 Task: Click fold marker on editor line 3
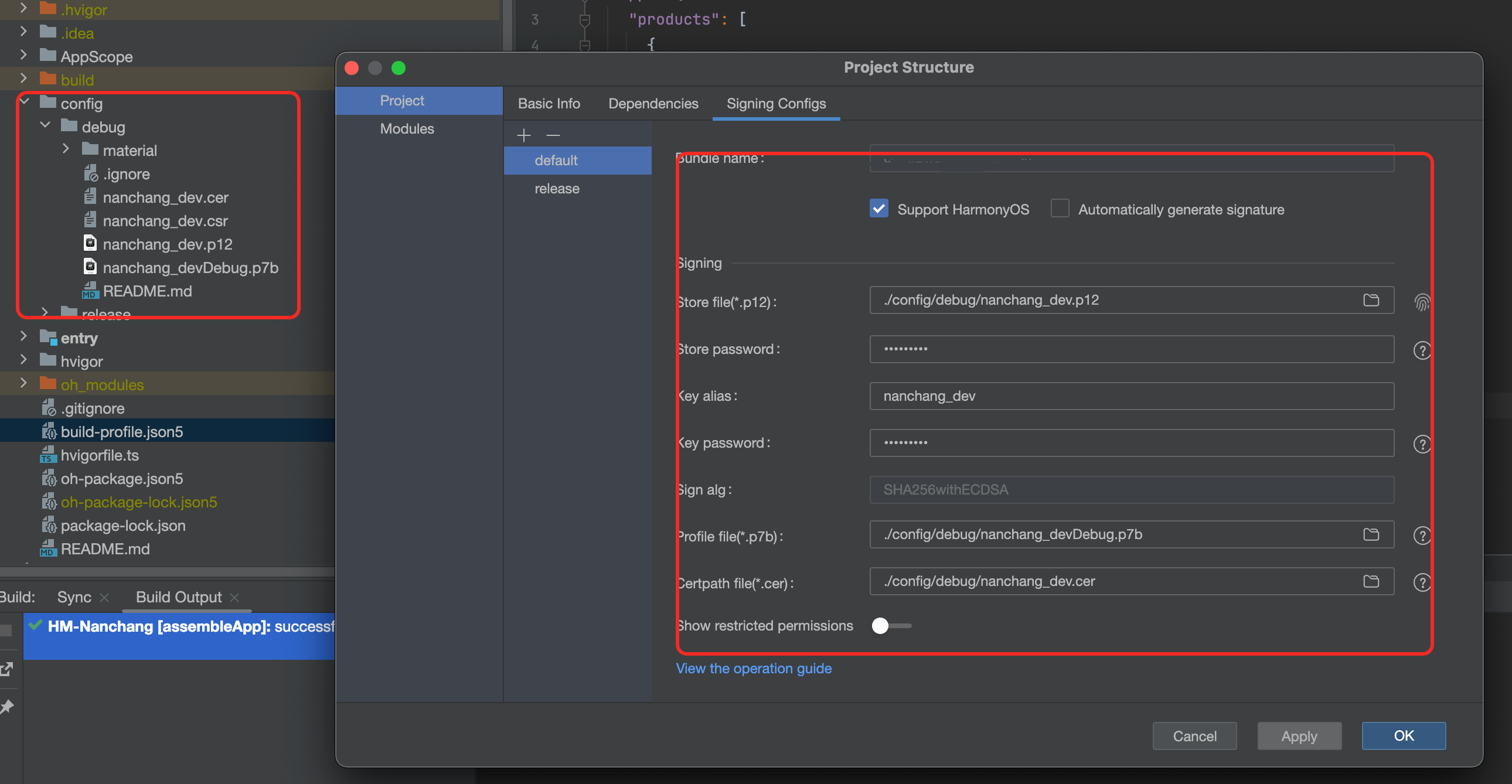pos(585,21)
